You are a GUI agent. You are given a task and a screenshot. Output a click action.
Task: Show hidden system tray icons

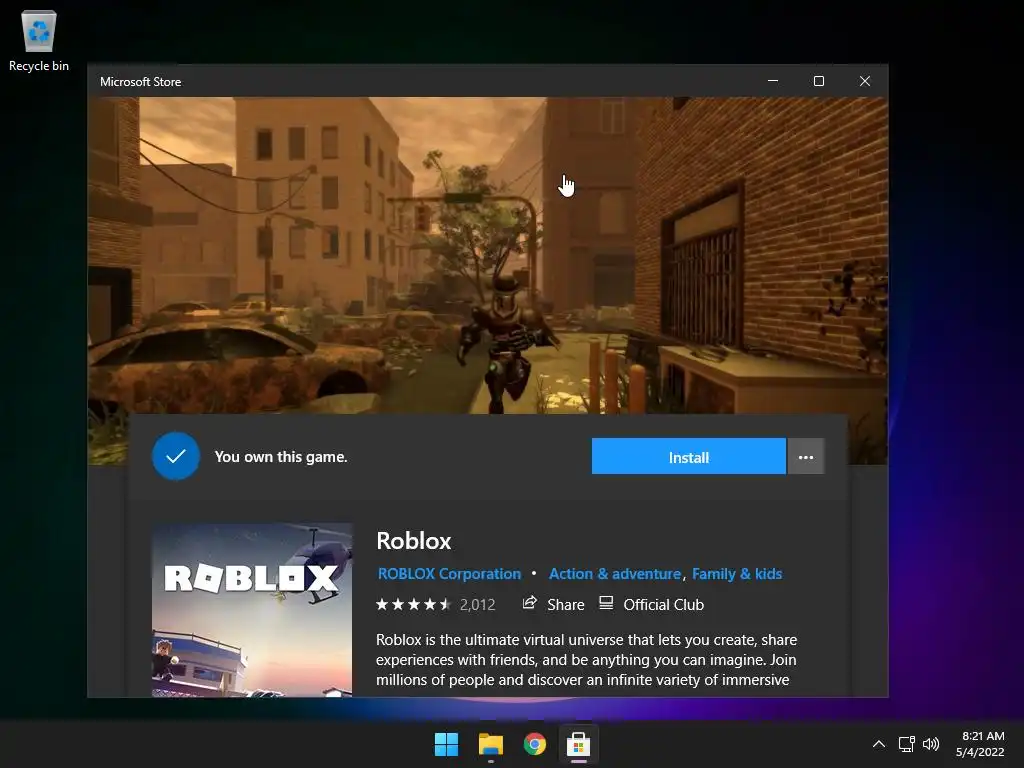coord(879,744)
